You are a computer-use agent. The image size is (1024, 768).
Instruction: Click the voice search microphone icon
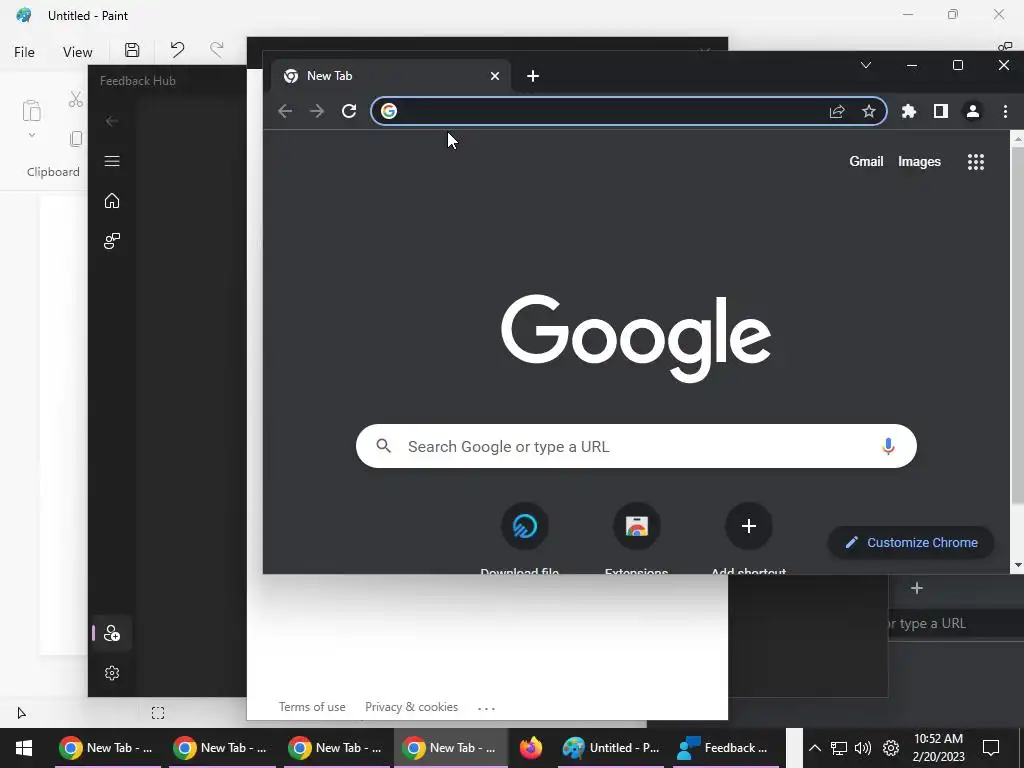tap(888, 446)
